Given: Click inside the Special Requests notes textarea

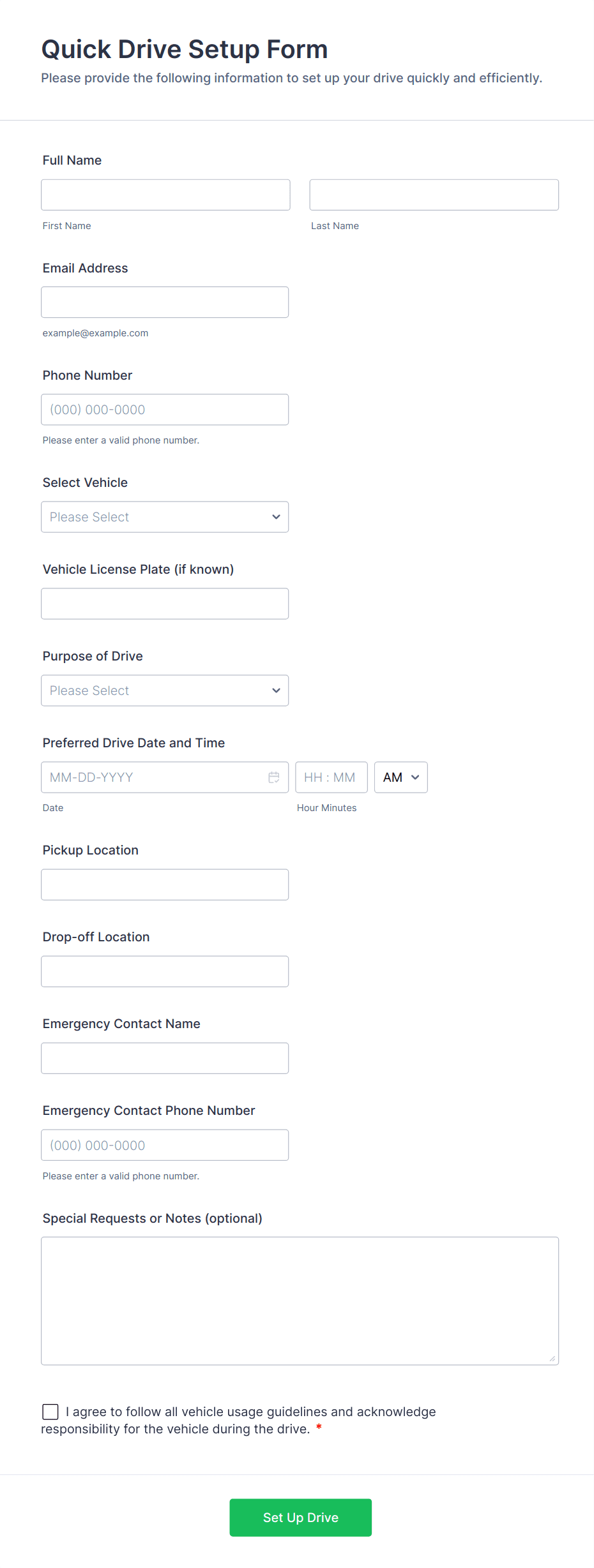Looking at the screenshot, I should click(x=300, y=1301).
